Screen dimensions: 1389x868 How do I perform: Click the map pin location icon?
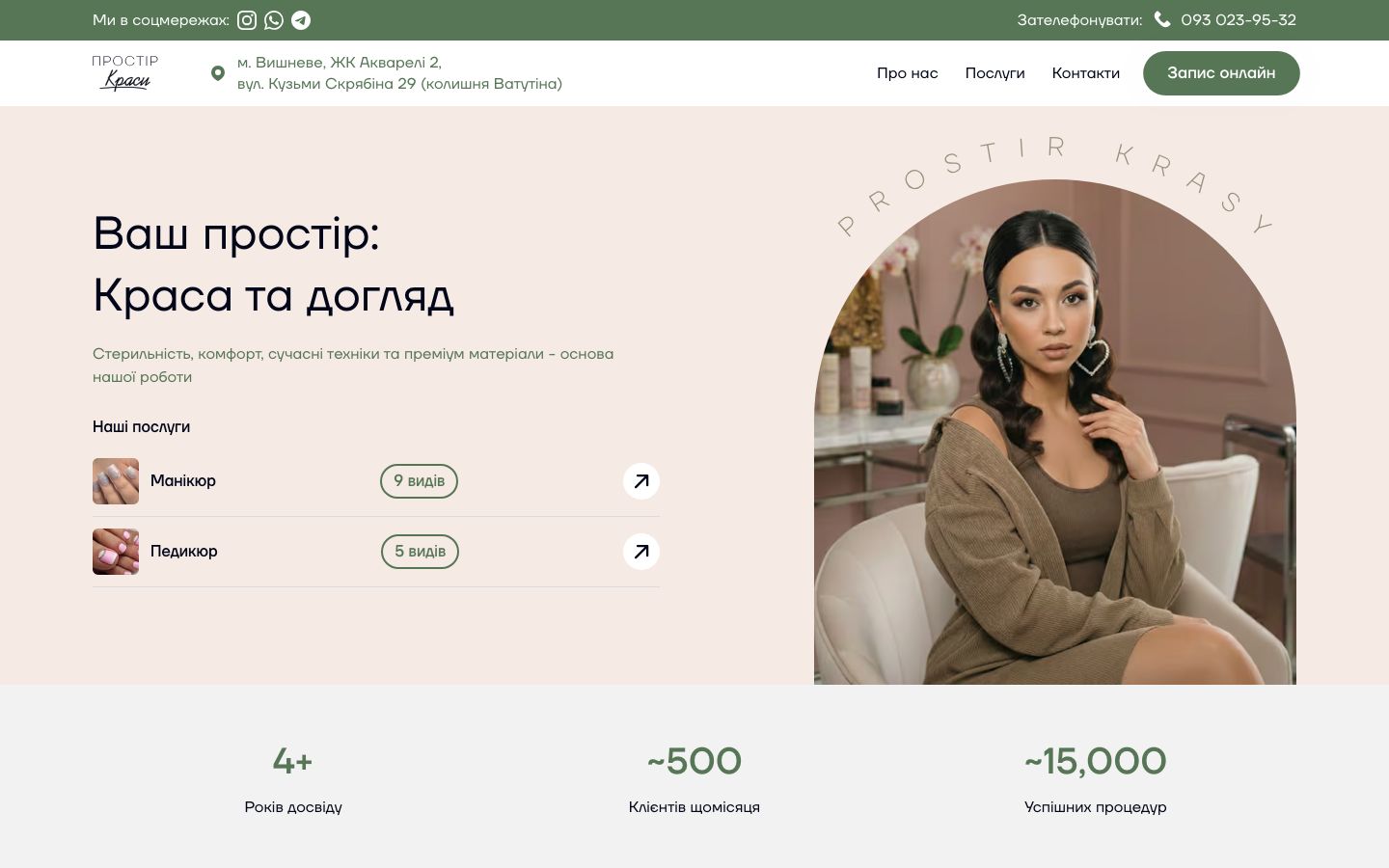point(218,73)
